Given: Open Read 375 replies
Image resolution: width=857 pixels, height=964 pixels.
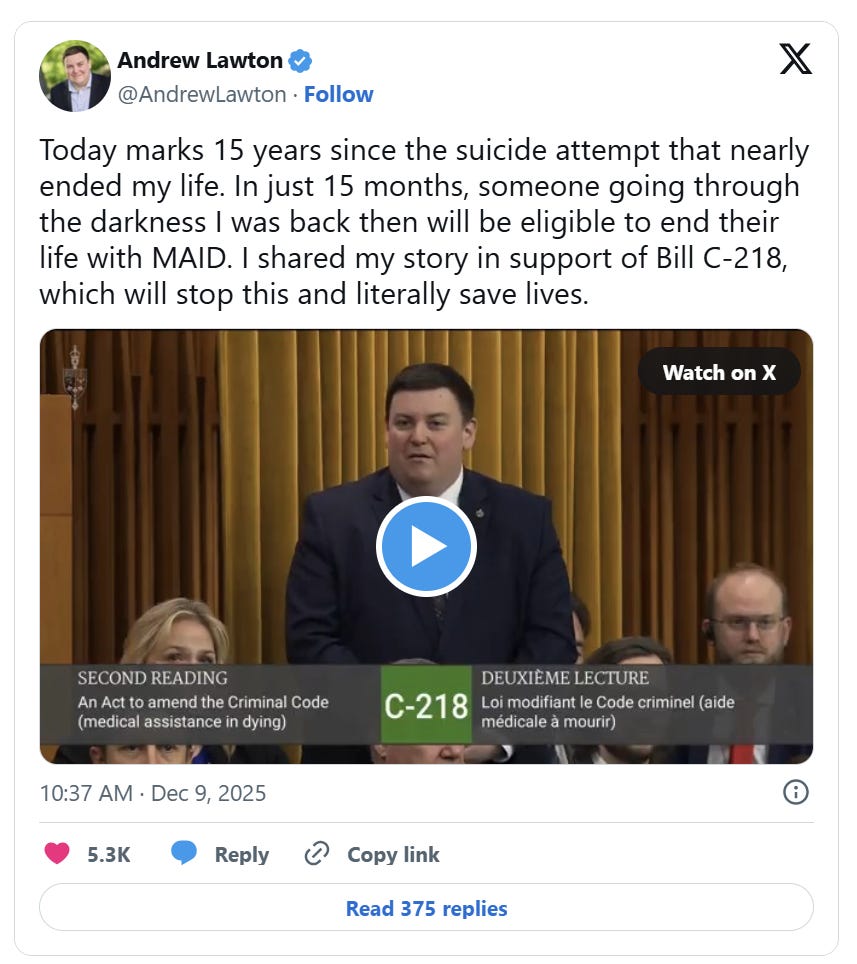Looking at the screenshot, I should pos(427,908).
